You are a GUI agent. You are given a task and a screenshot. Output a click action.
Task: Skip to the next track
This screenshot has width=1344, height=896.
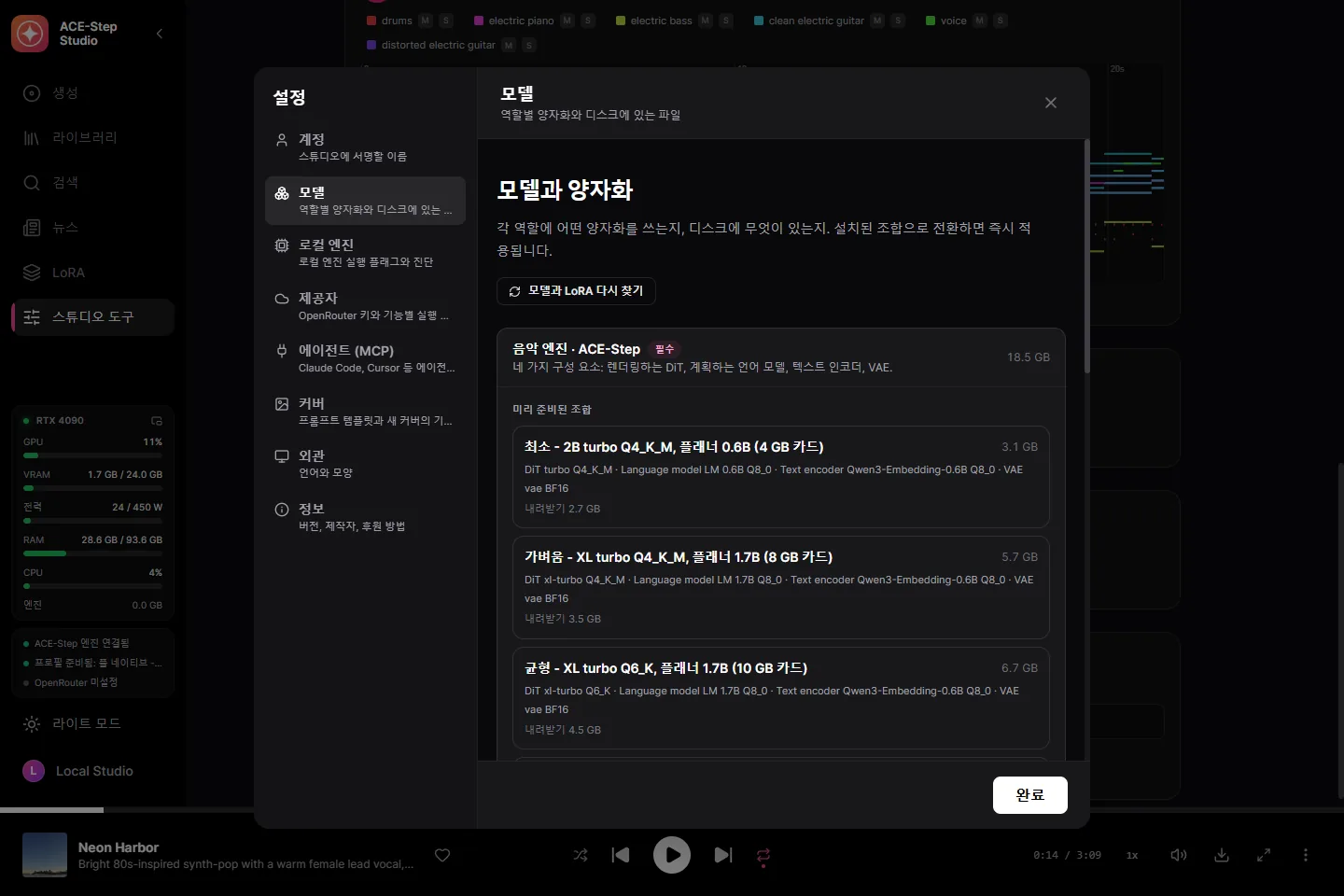[x=723, y=855]
